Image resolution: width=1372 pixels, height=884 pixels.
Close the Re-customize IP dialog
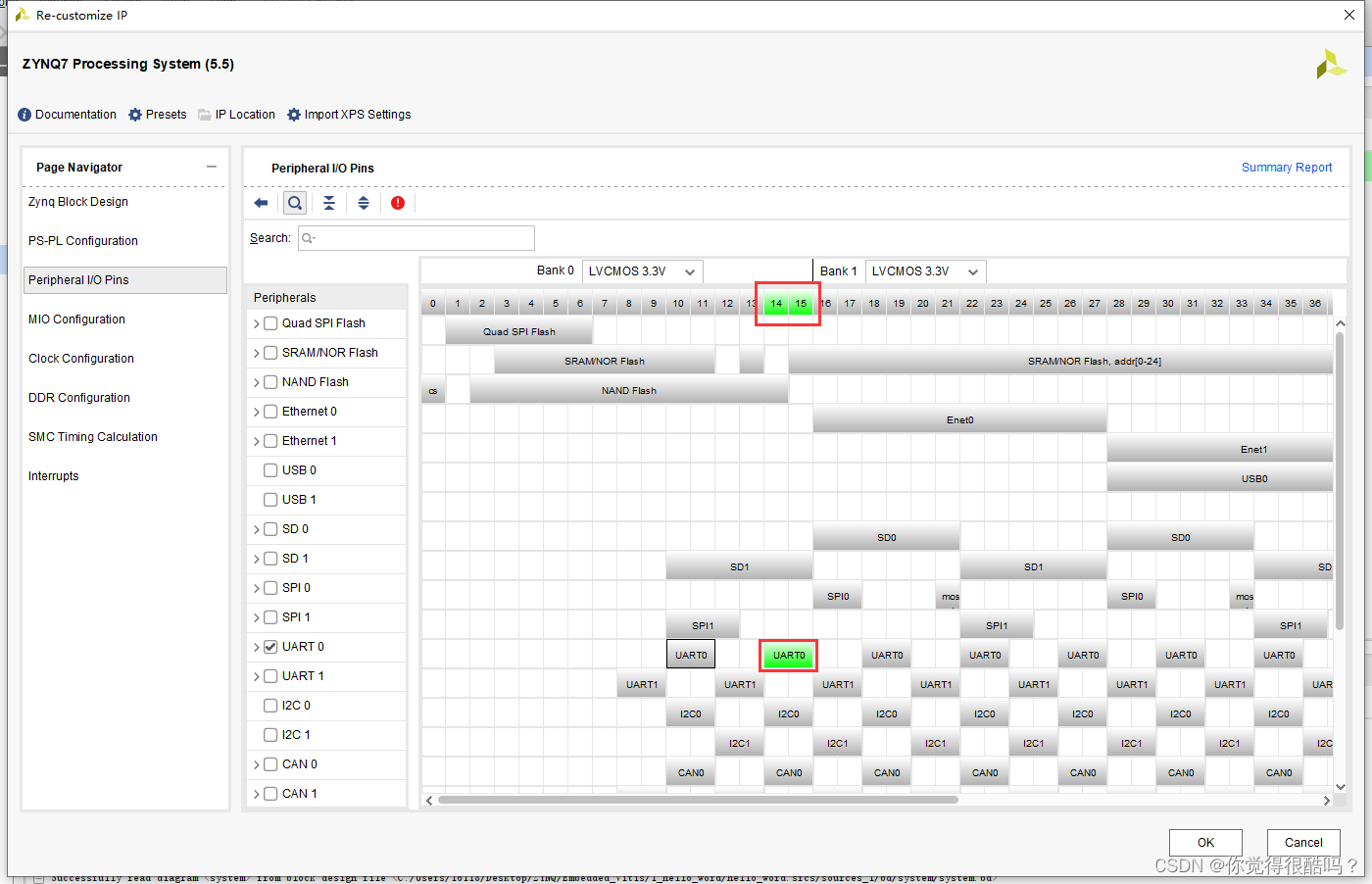point(1349,15)
